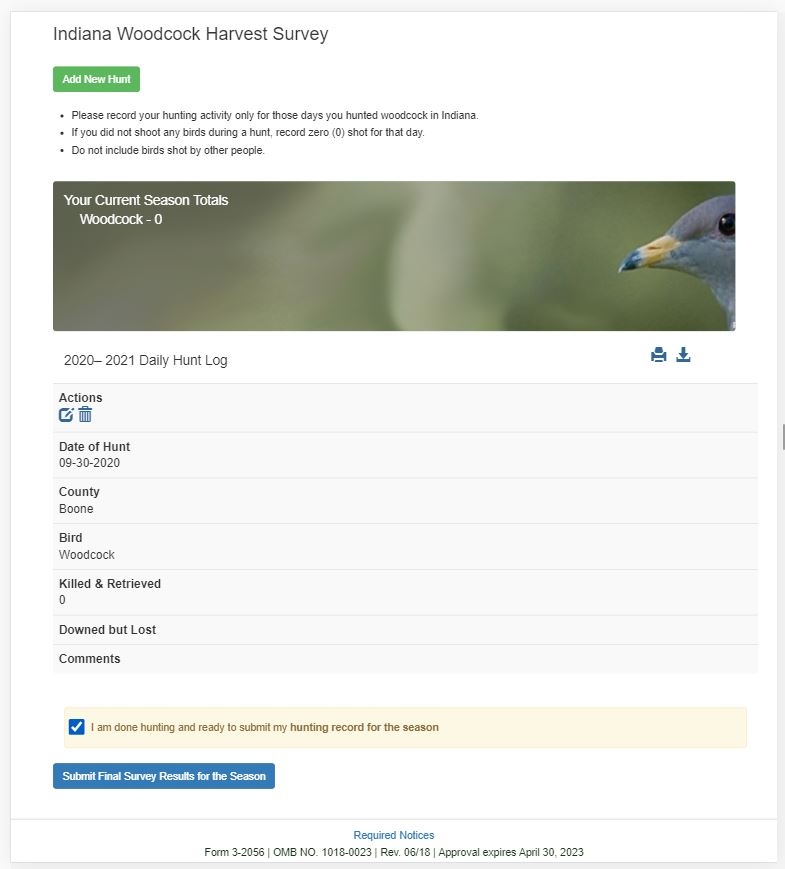Click the Killed & Retrieved label
The height and width of the screenshot is (869, 785).
coord(110,584)
